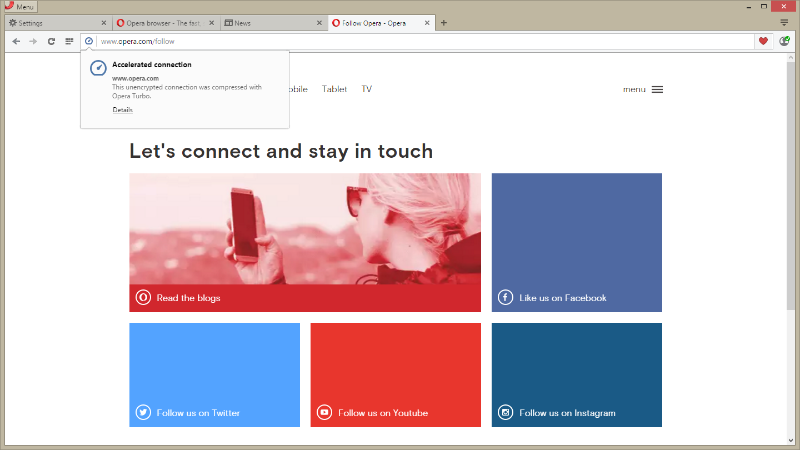Expand the site hamburger menu

[x=657, y=90]
